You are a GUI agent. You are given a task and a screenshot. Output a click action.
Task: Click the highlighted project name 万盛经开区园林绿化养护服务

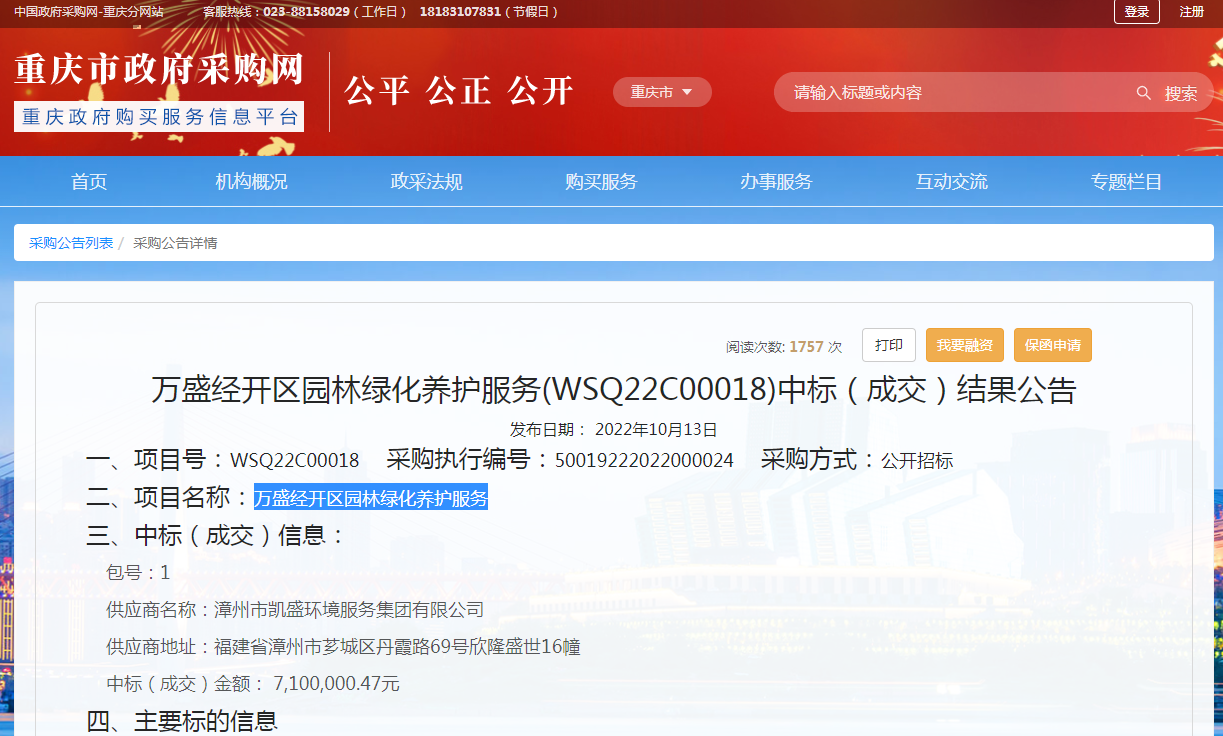point(371,497)
